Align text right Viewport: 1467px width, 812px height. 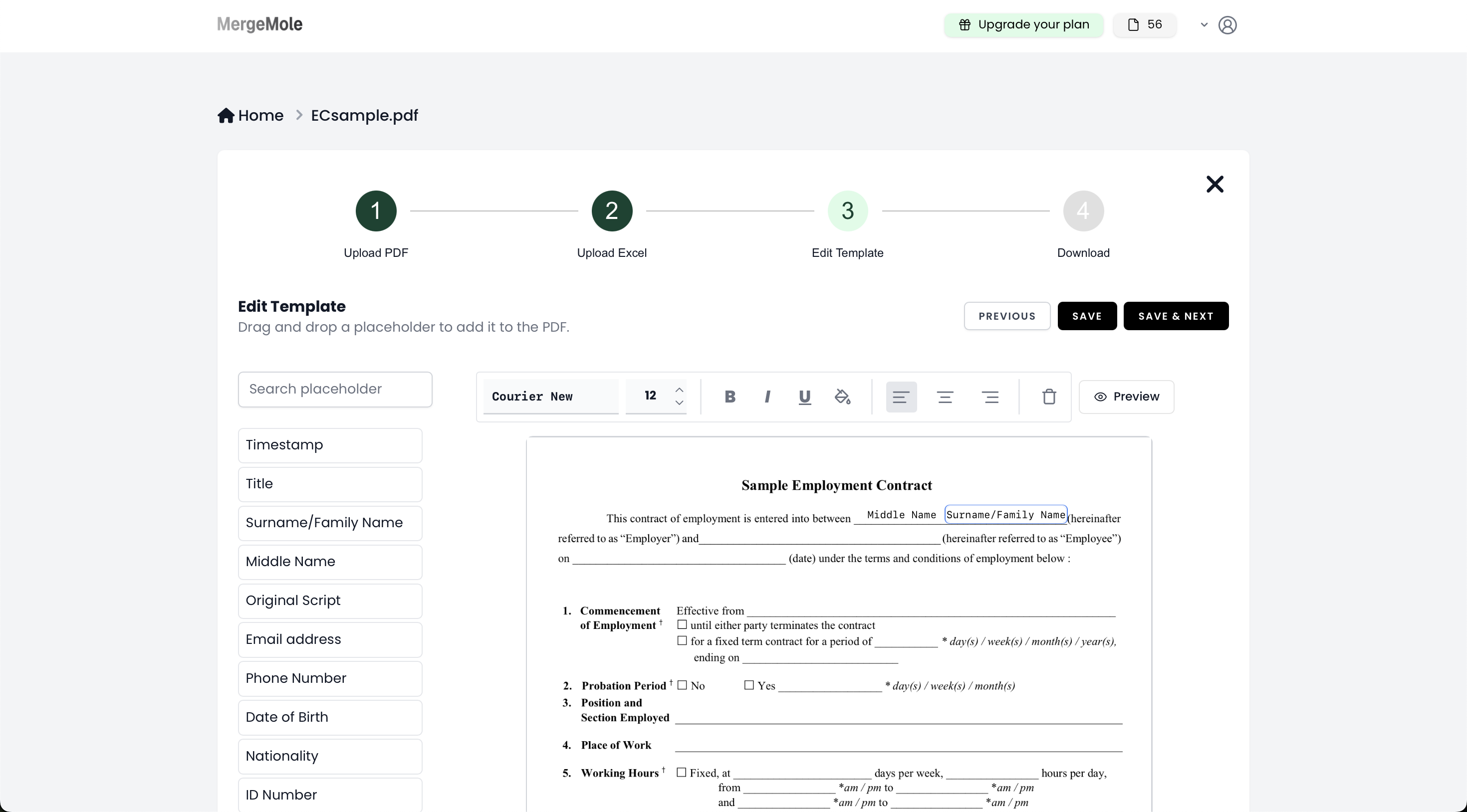990,397
